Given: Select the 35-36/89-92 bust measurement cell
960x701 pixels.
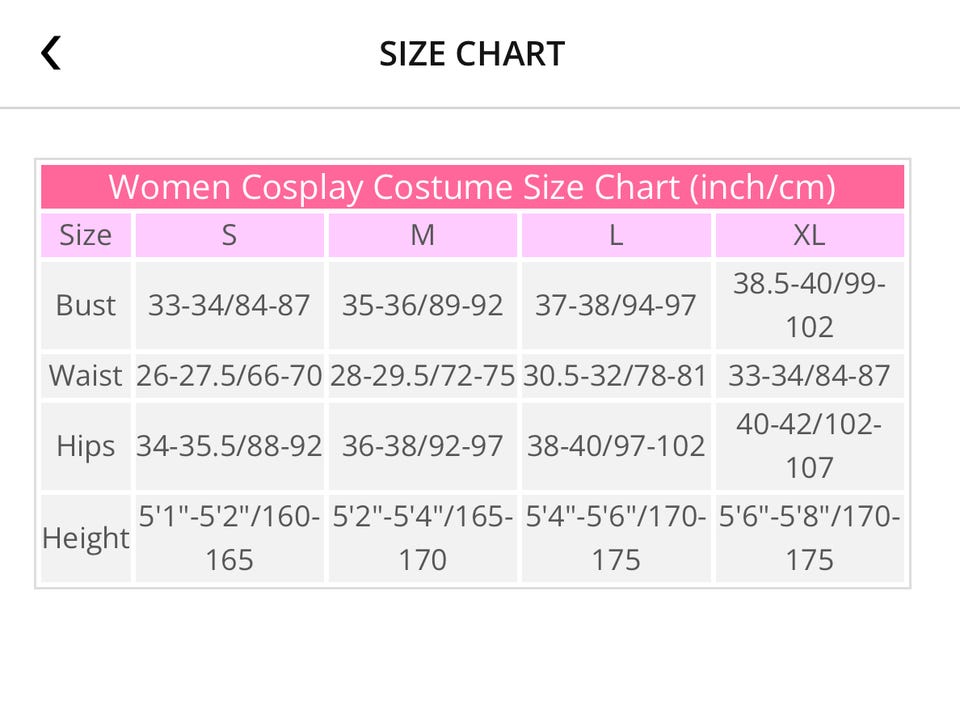Looking at the screenshot, I should 423,305.
